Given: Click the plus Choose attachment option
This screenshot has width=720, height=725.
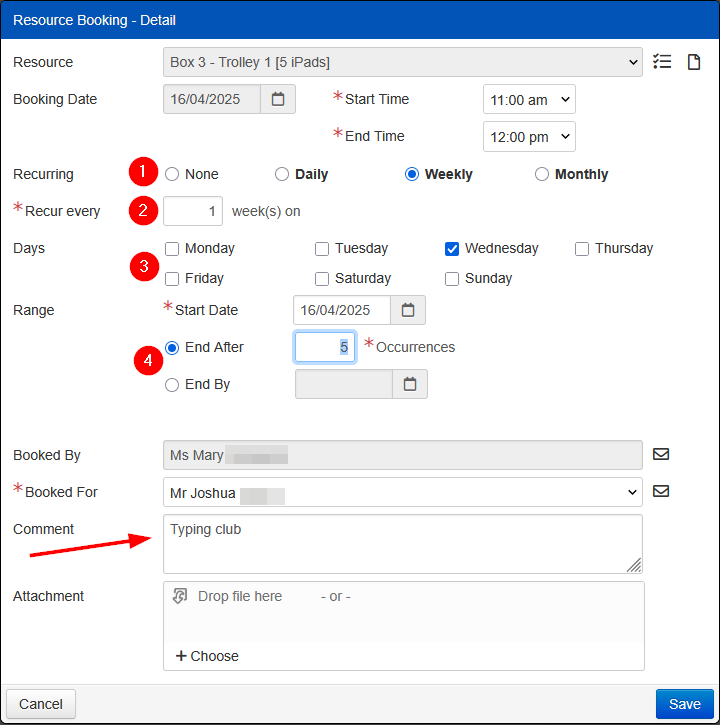Looking at the screenshot, I should [208, 656].
